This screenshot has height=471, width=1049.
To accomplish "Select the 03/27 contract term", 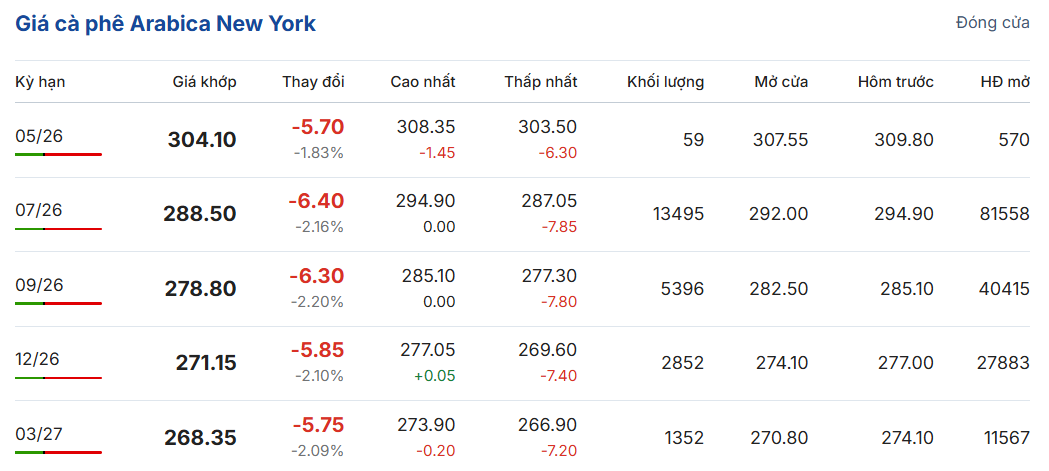I will tap(39, 434).
